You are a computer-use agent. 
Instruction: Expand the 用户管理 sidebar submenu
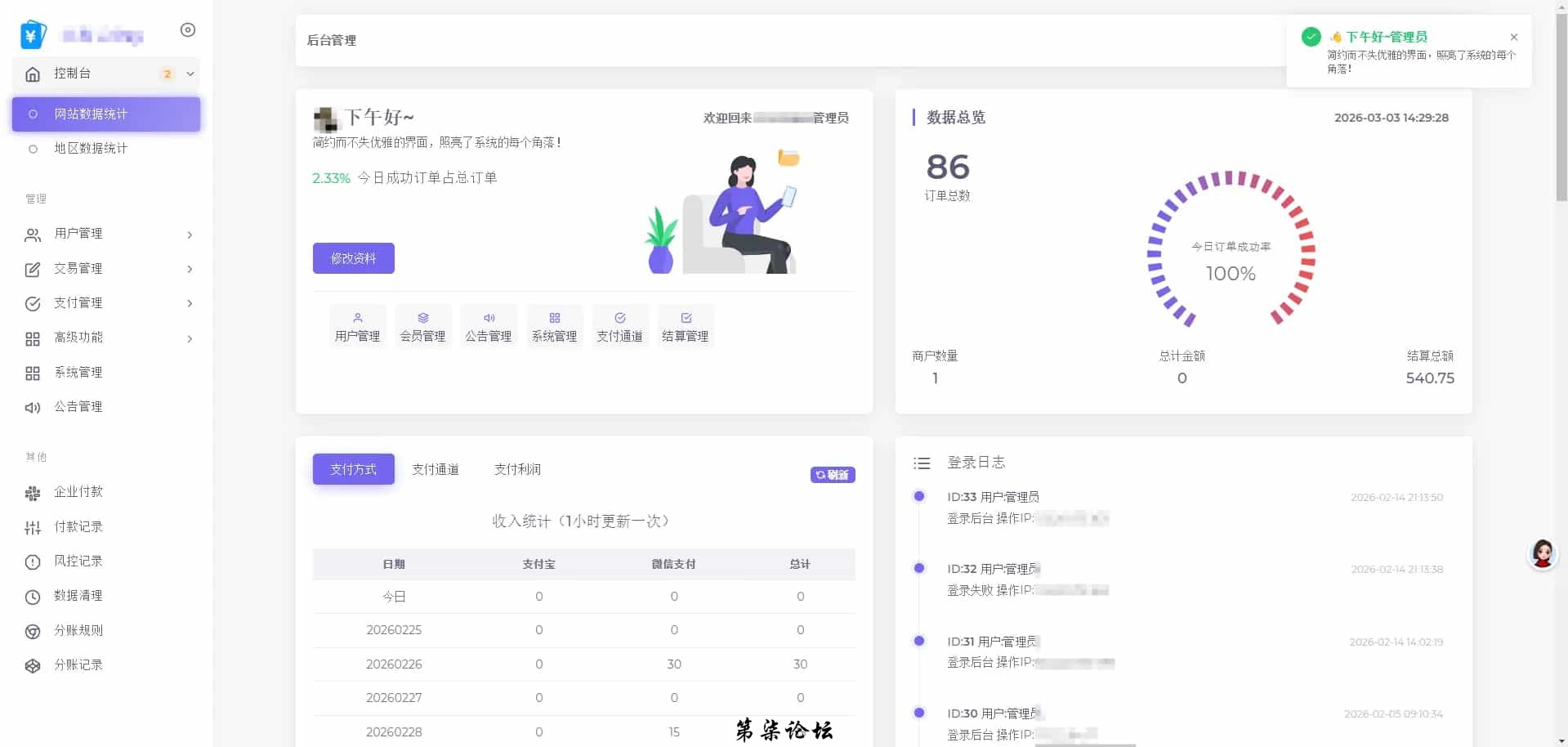point(190,235)
